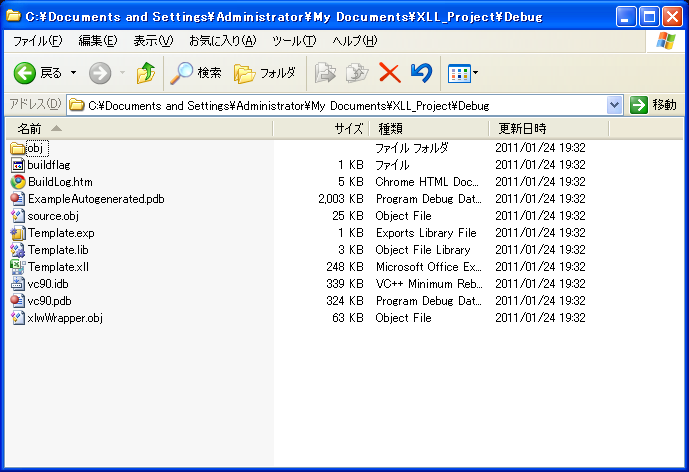
Task: Sort by the 更新日時 column header
Action: (x=549, y=129)
